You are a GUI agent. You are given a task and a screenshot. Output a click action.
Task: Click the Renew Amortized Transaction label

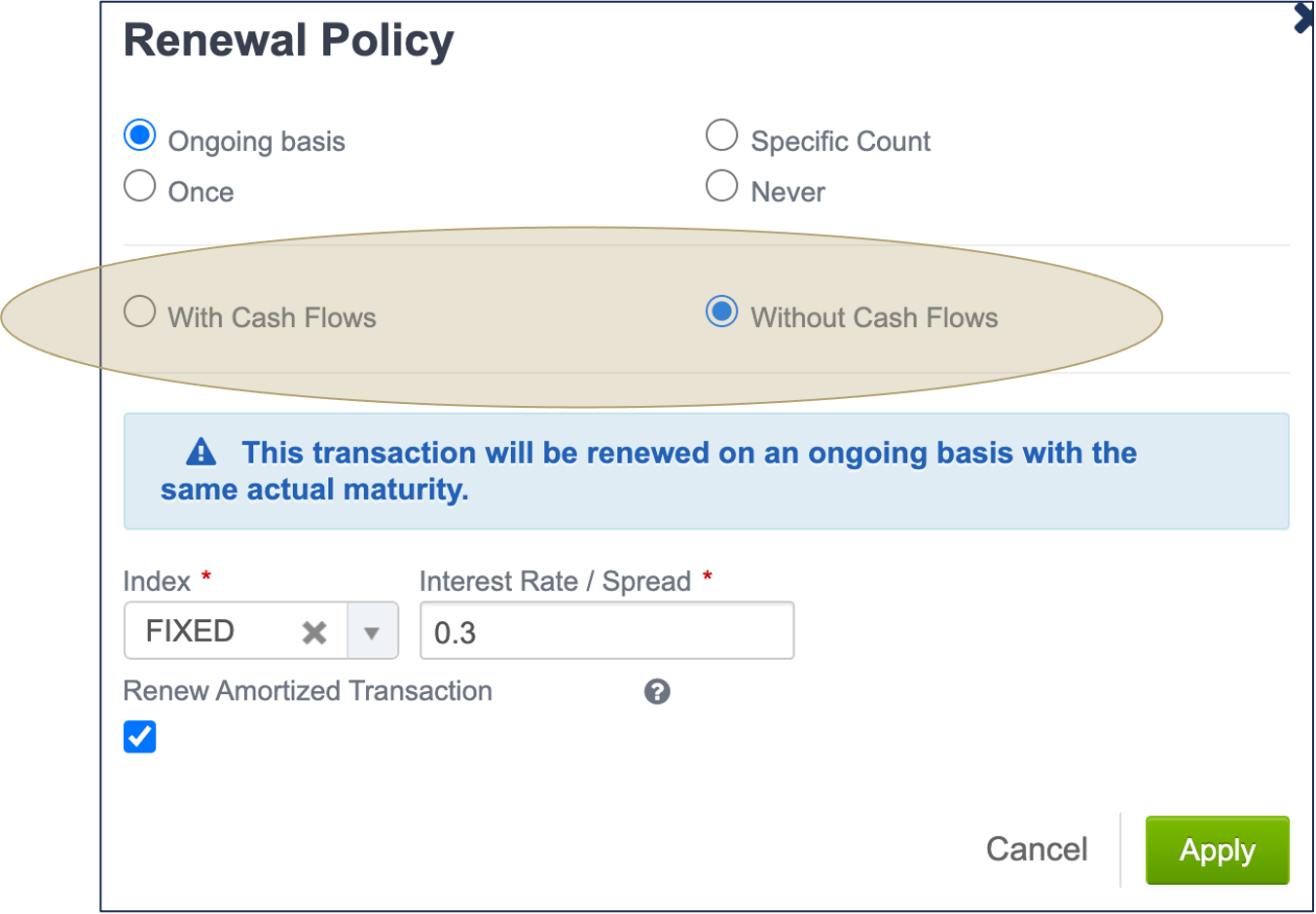tap(307, 691)
